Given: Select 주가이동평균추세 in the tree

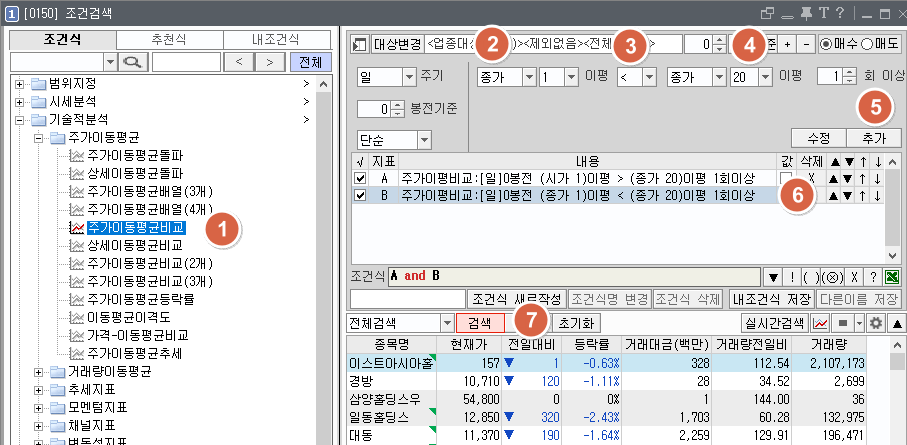Looking at the screenshot, I should (x=137, y=353).
